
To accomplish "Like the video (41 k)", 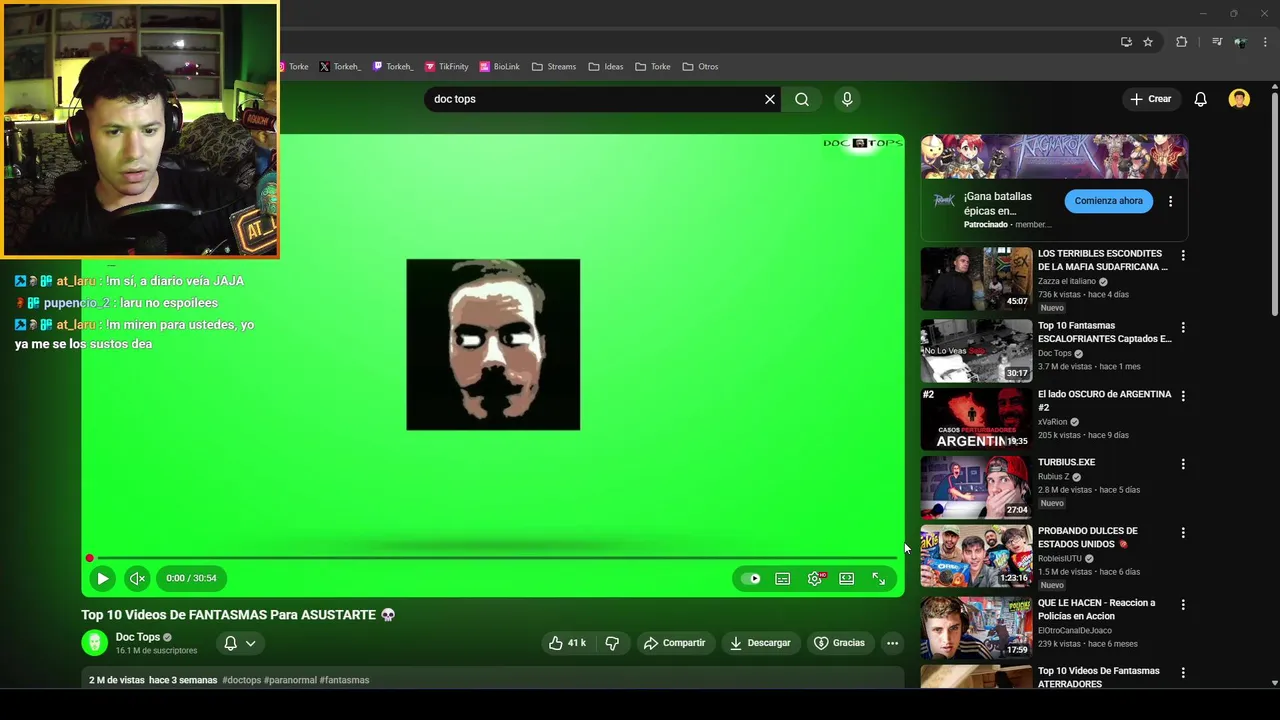I will click(567, 643).
